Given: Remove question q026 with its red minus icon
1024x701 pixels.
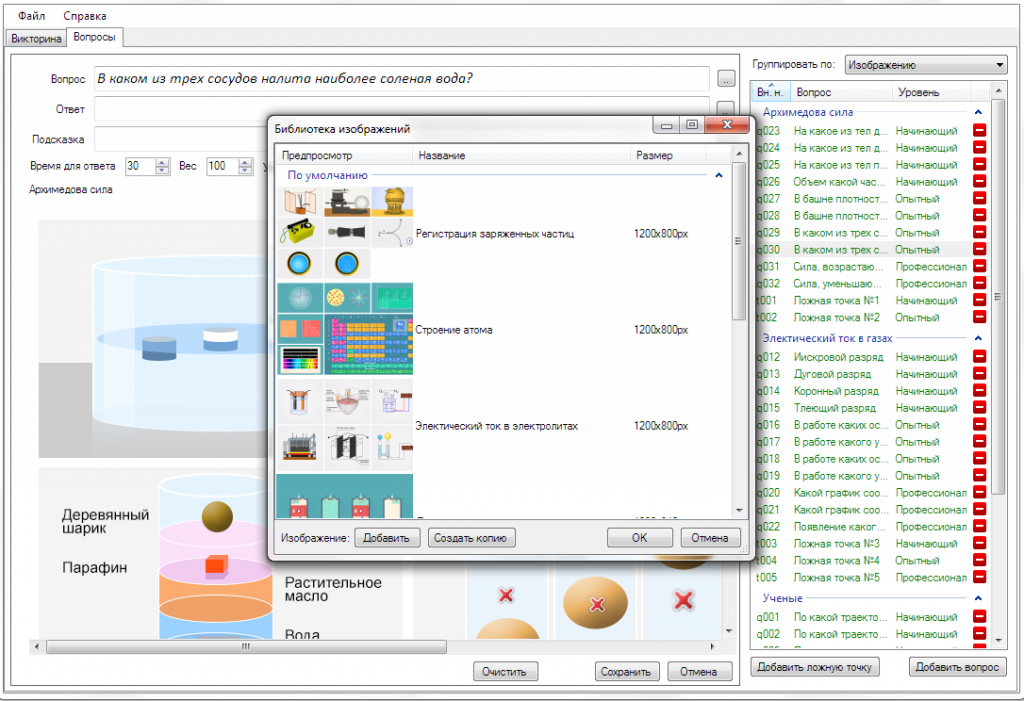Looking at the screenshot, I should click(979, 182).
